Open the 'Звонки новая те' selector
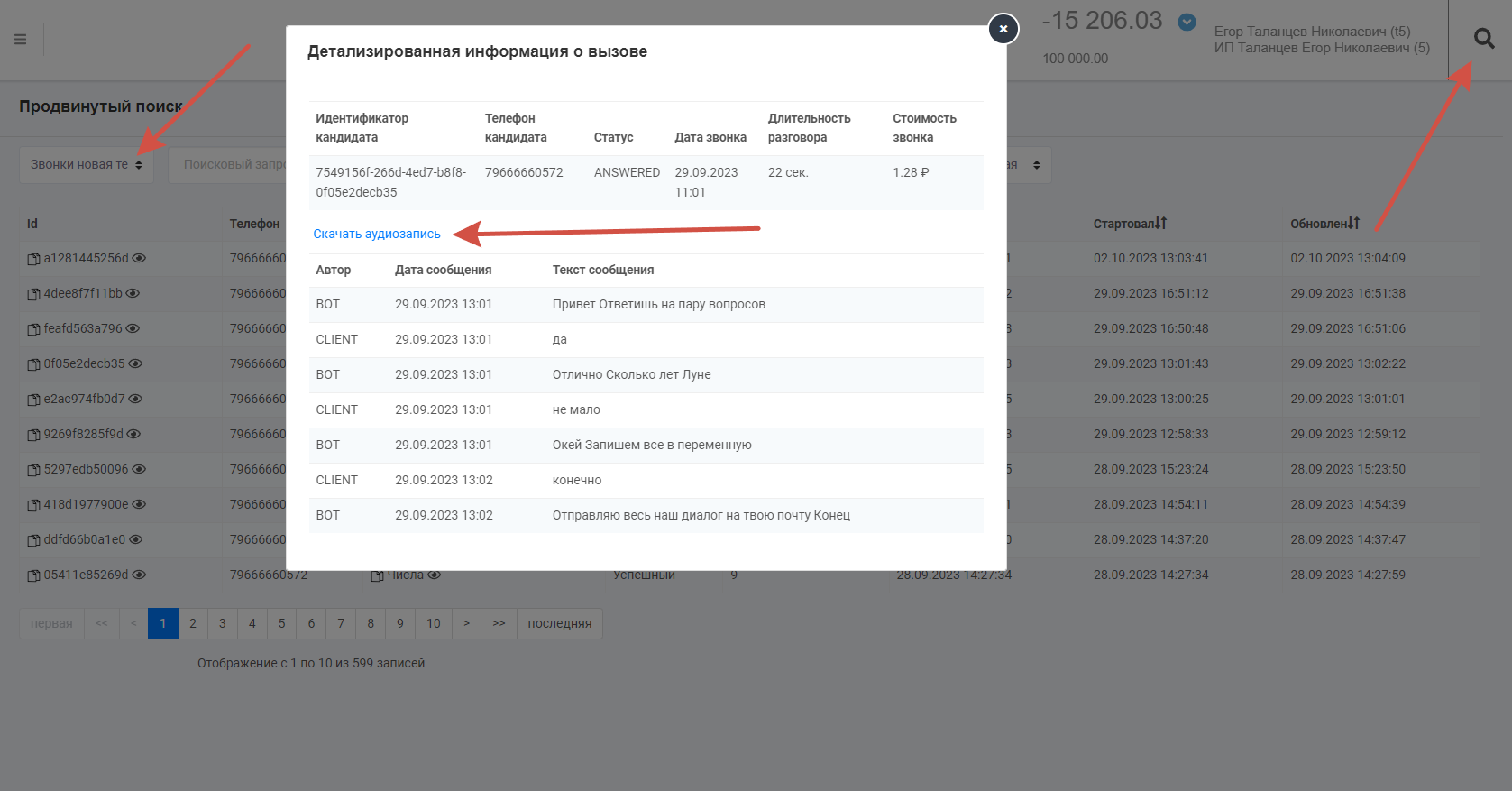The height and width of the screenshot is (791, 1512). [x=86, y=165]
